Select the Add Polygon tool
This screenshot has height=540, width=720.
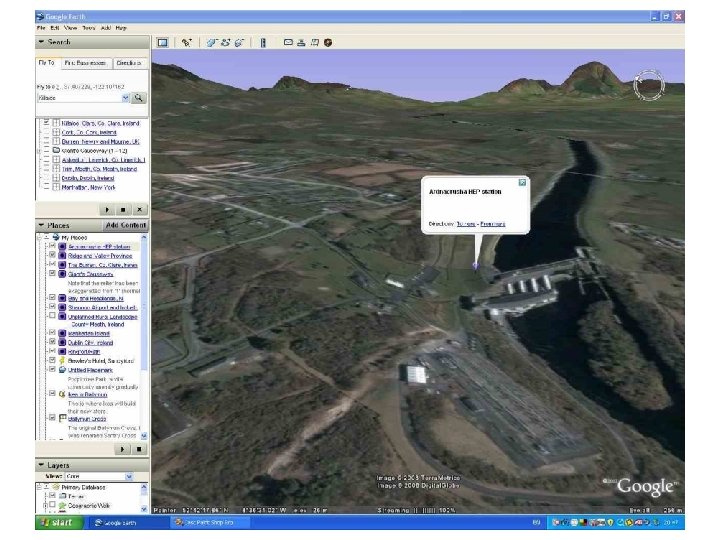tap(211, 43)
